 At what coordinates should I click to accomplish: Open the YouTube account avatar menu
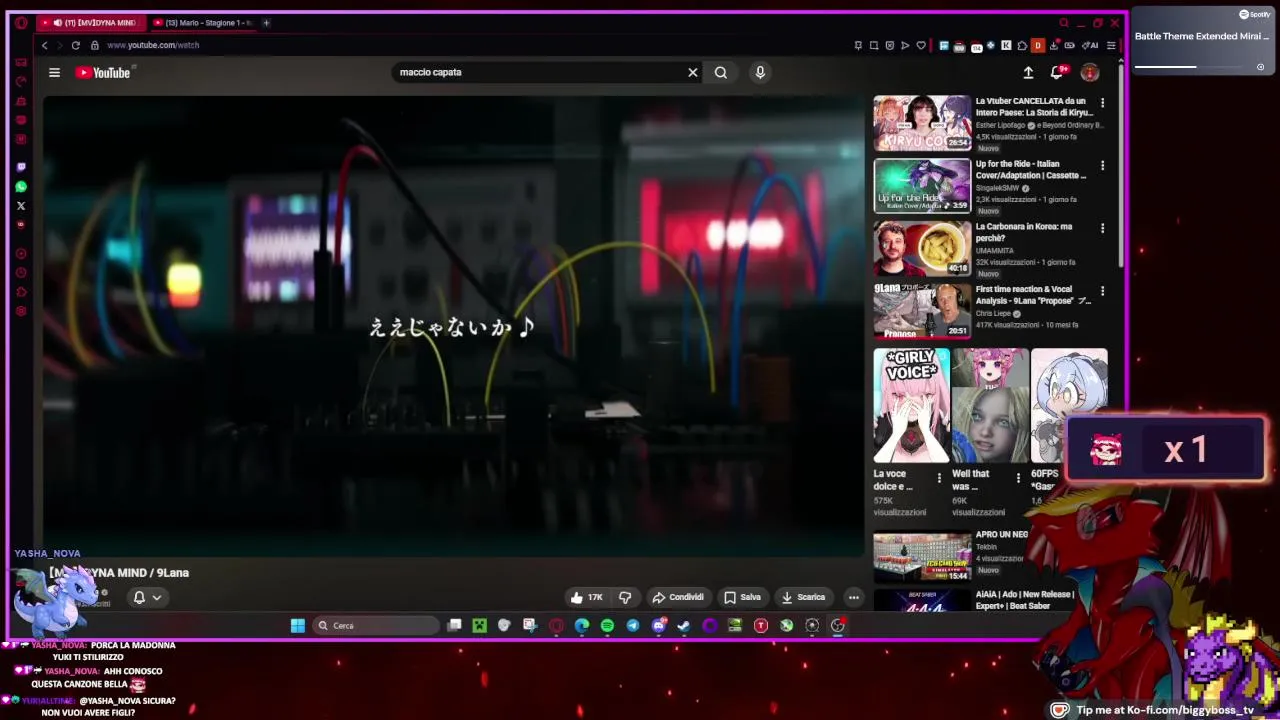[1090, 72]
